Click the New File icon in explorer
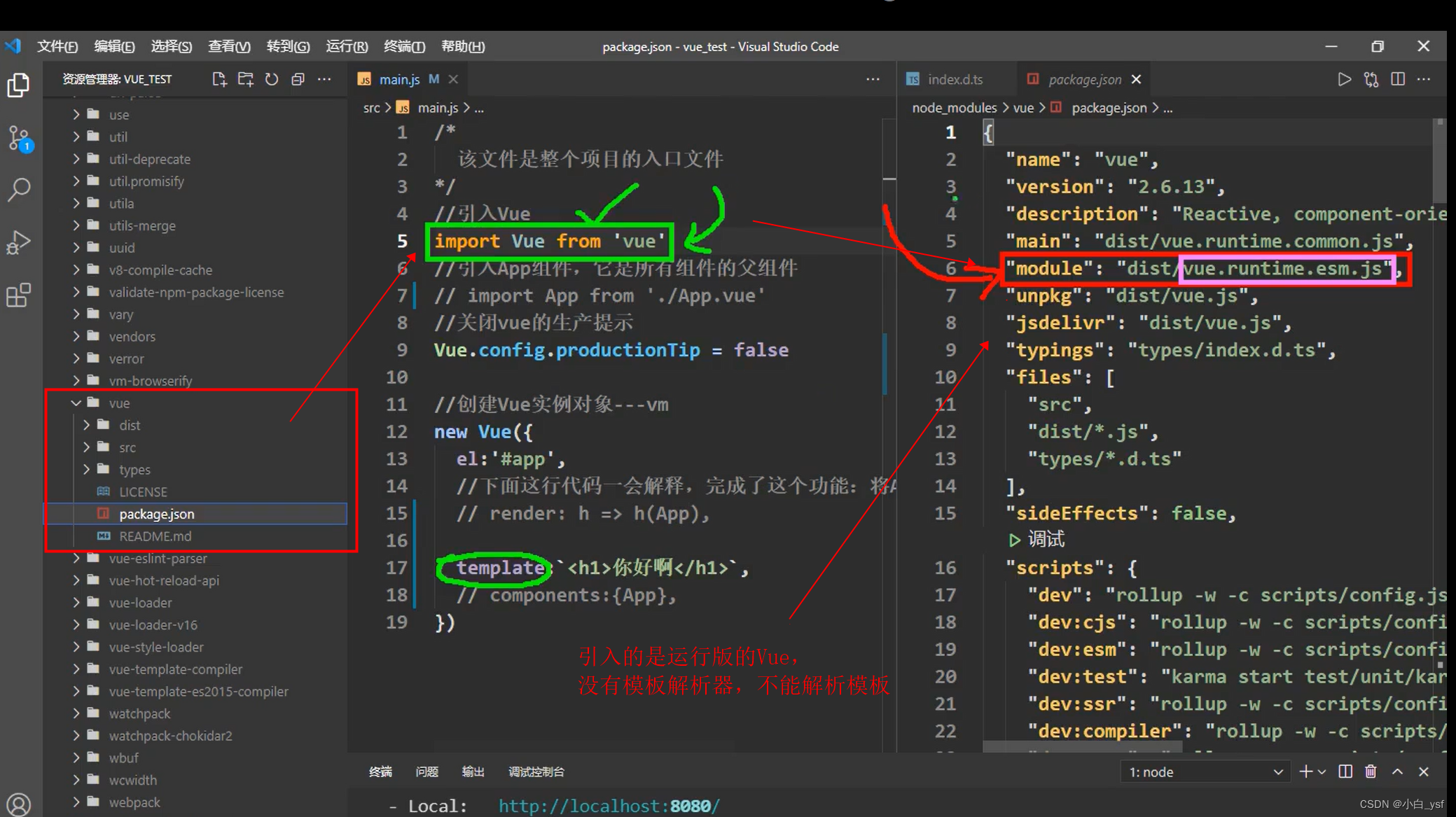 click(219, 79)
